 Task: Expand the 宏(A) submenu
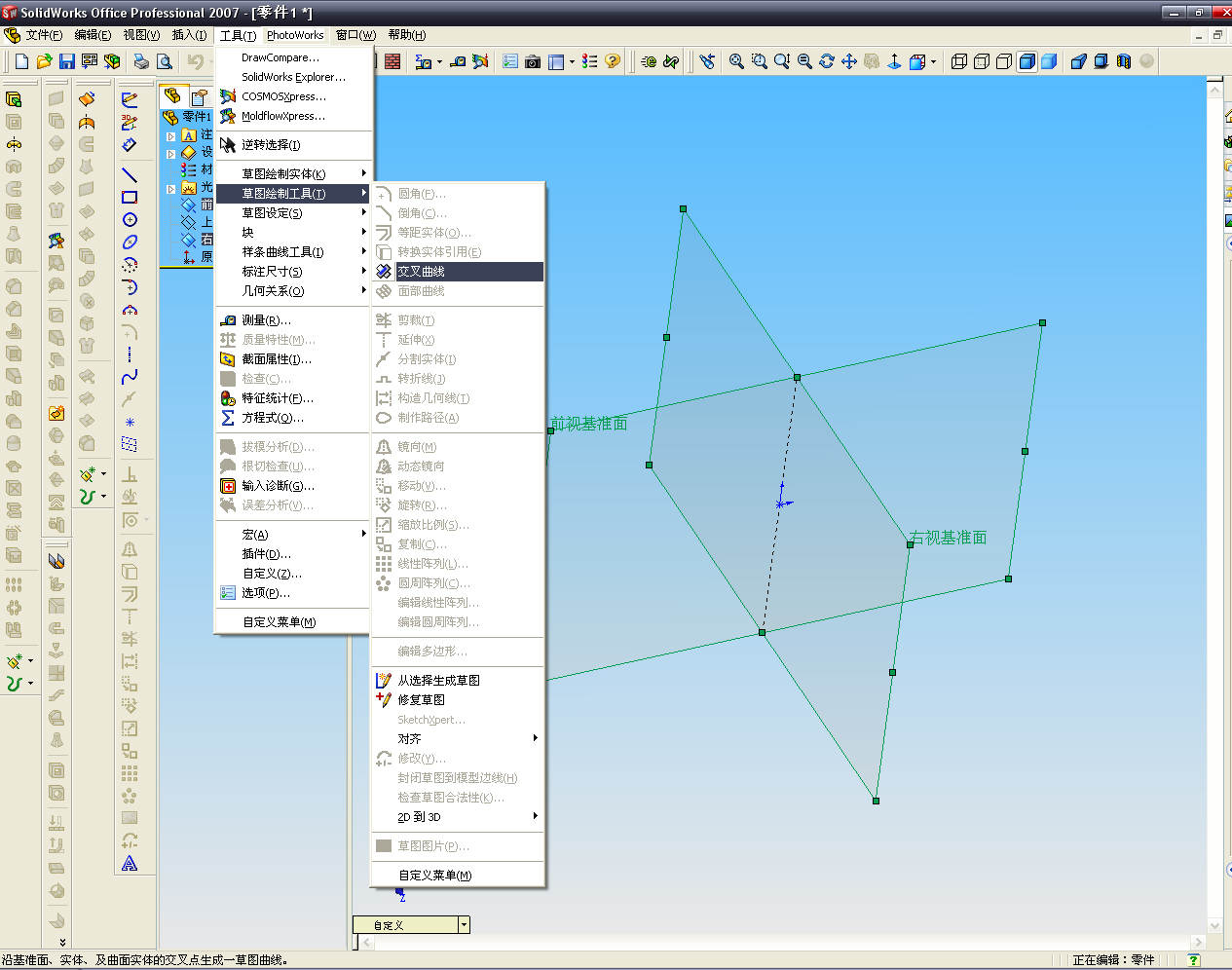tap(293, 534)
